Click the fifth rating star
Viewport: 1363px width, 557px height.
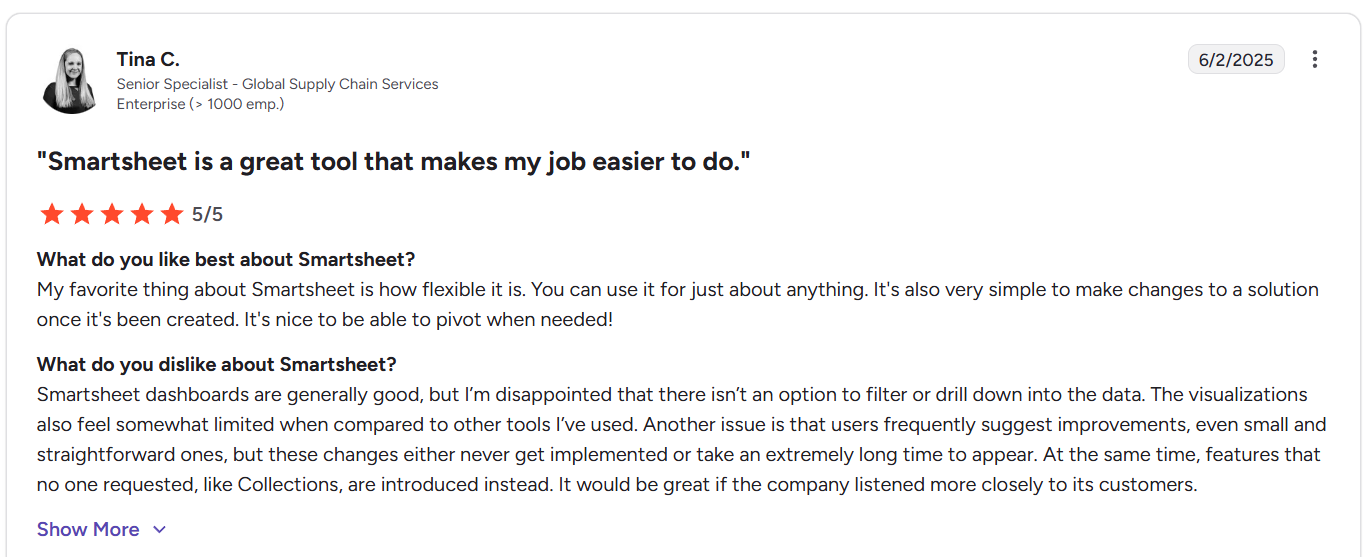(x=172, y=214)
